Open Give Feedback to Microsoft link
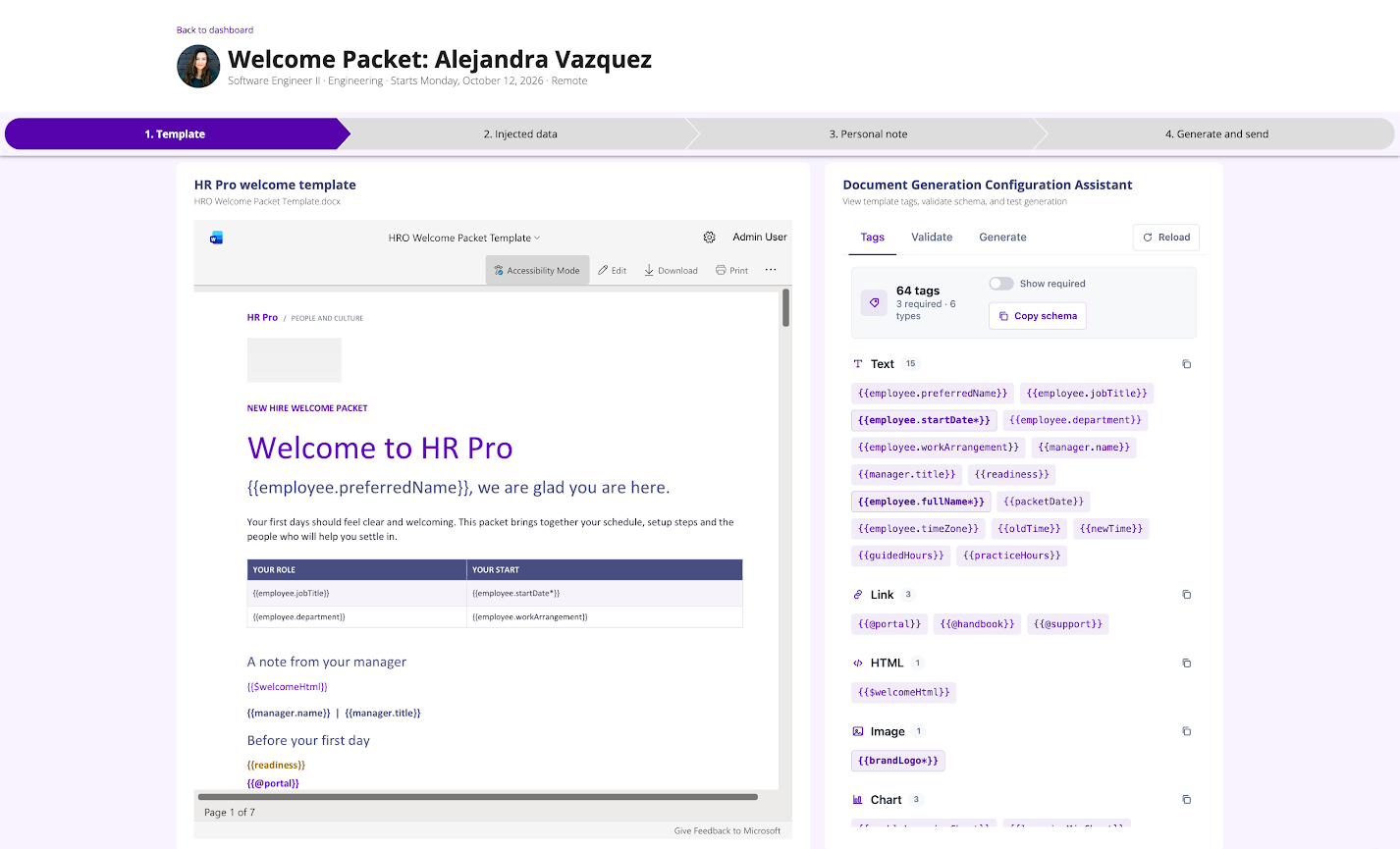 [727, 830]
